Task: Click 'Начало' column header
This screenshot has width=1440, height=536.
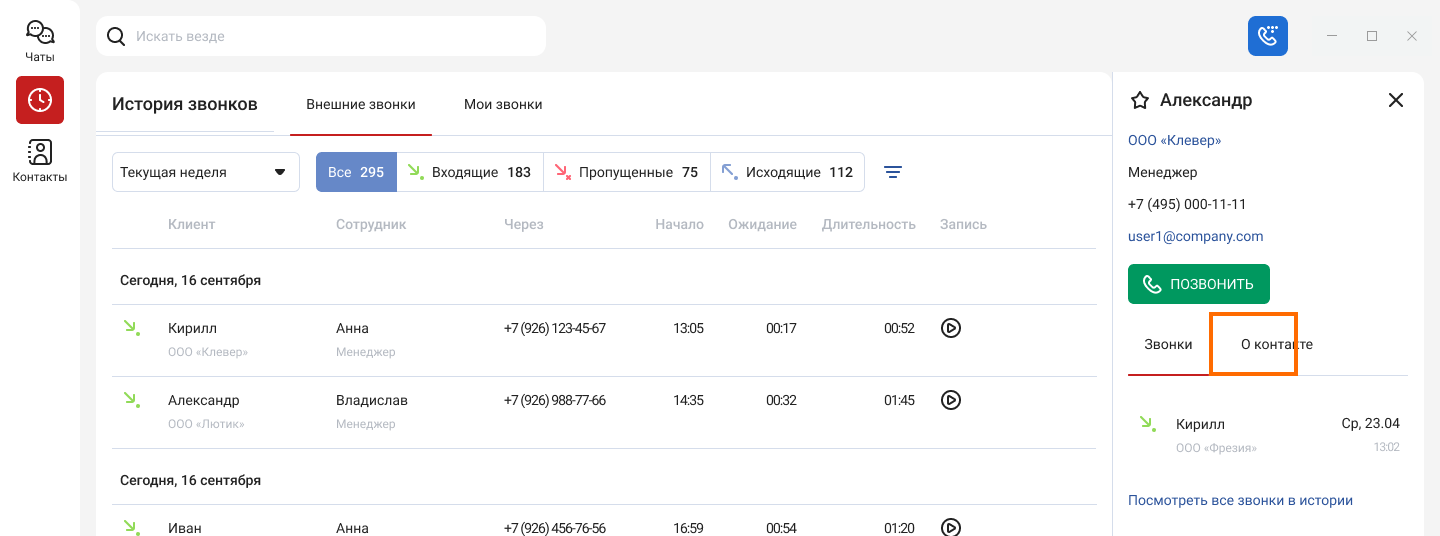Action: pos(680,224)
